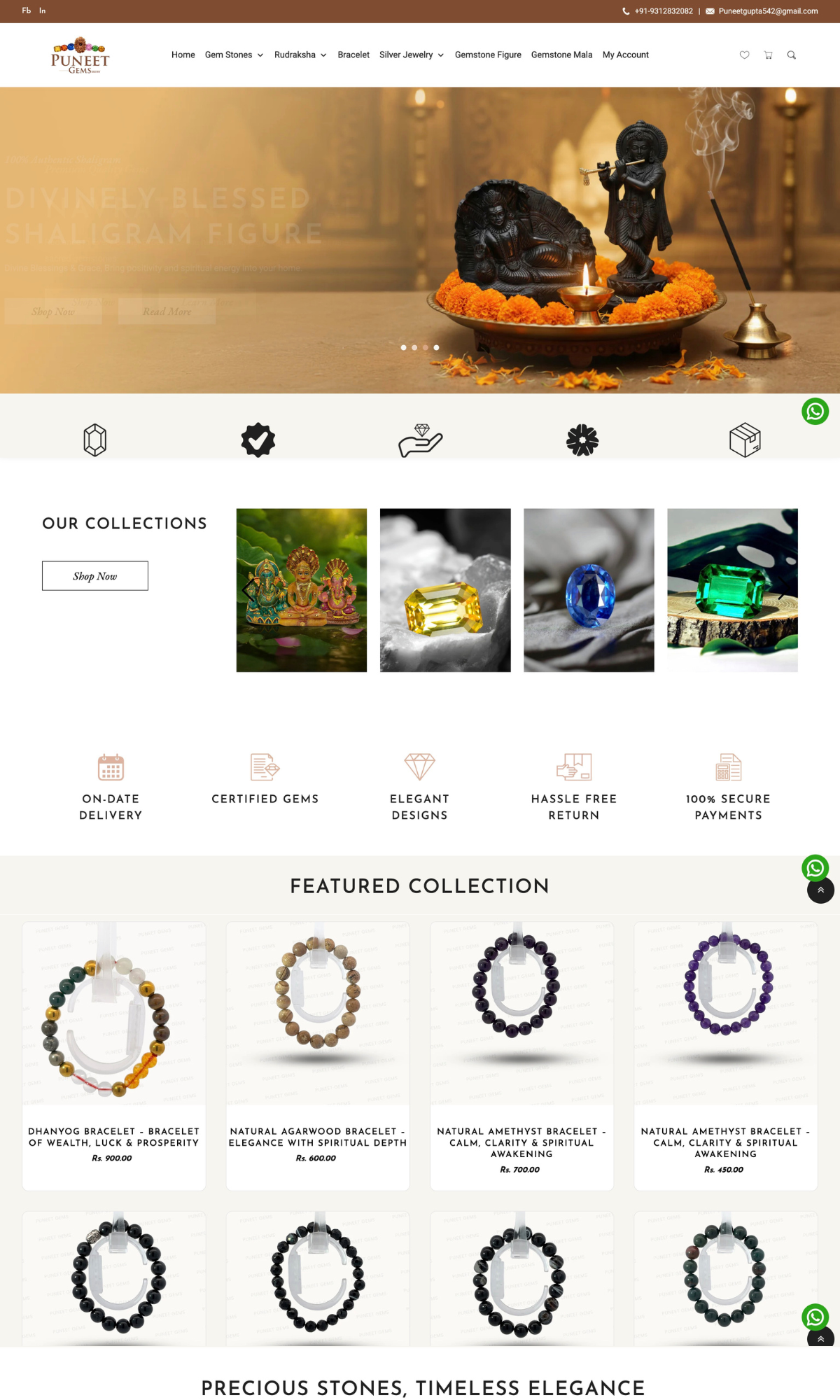
Task: Open the wishlist heart icon
Action: [744, 55]
